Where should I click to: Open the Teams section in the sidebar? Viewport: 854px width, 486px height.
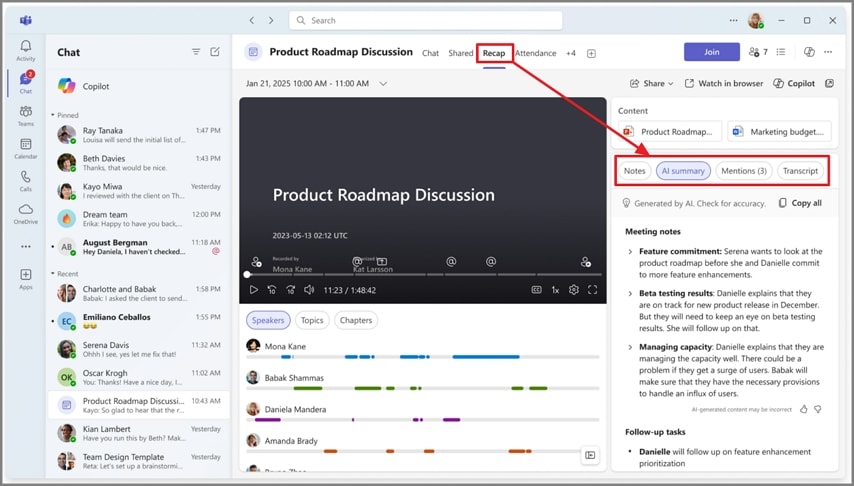point(26,116)
